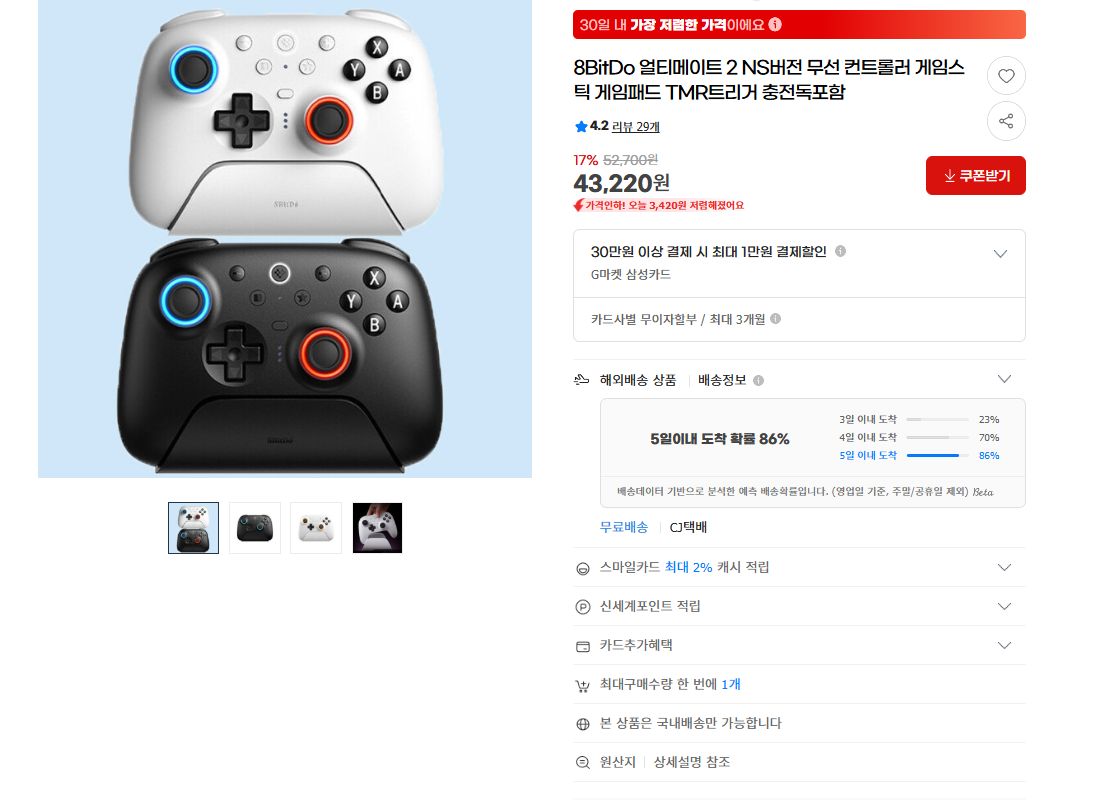Open the 리뷰 29개 reviews link

click(x=635, y=127)
